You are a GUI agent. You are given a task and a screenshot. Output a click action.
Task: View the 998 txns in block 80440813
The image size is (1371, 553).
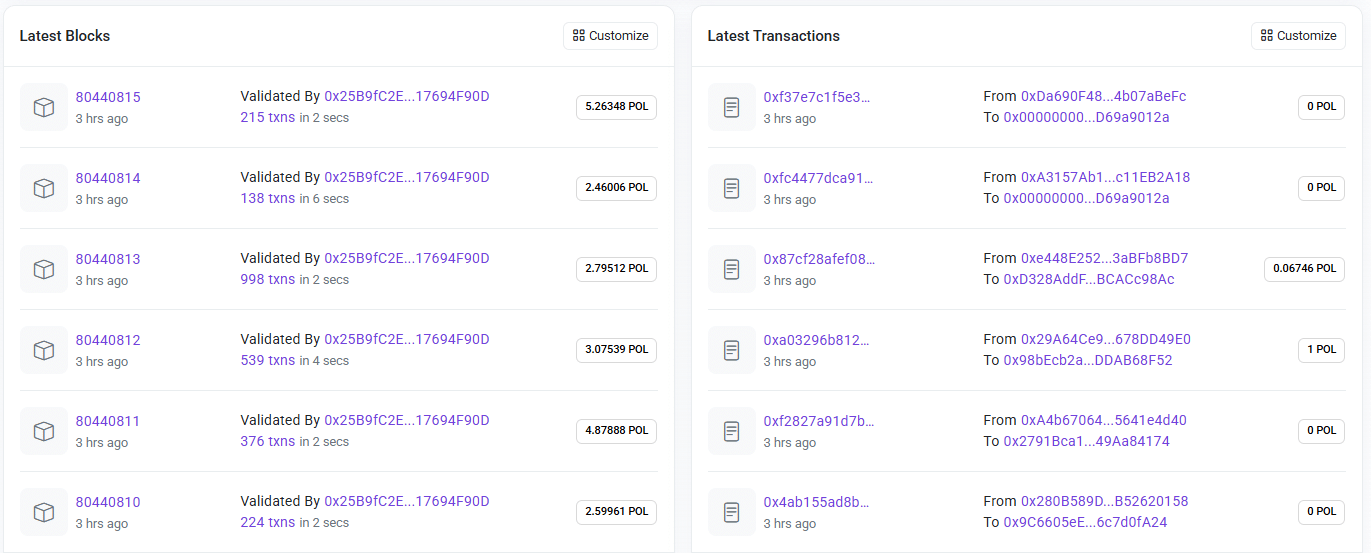[267, 279]
